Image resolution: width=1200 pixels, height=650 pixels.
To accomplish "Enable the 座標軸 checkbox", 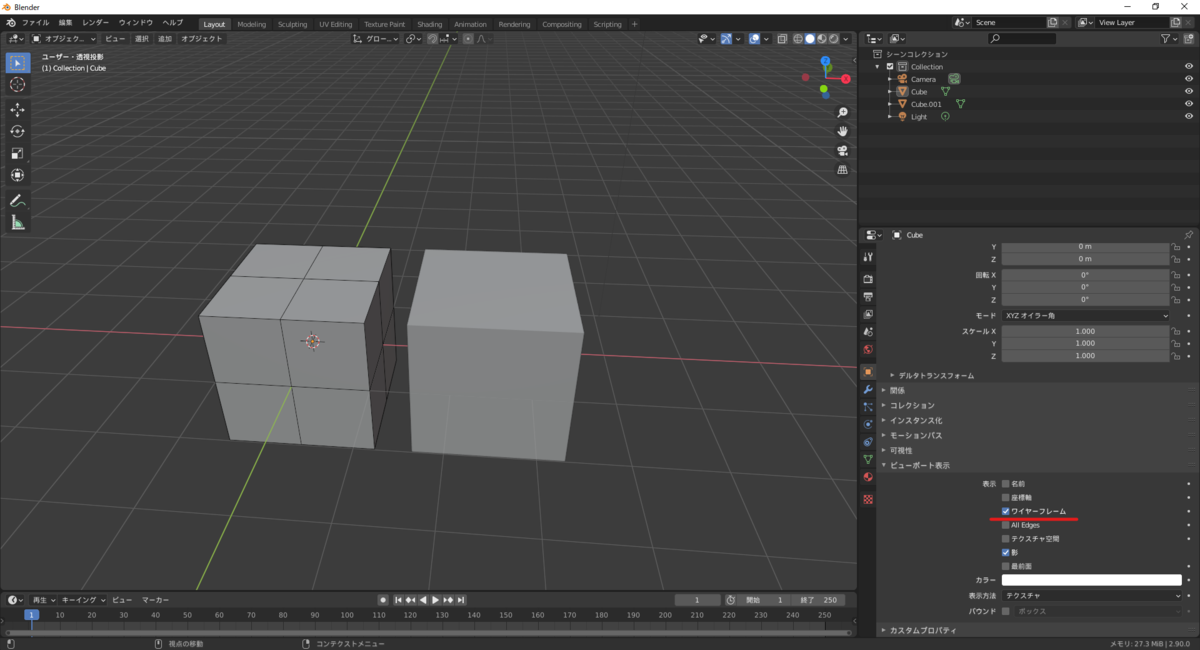I will pyautogui.click(x=1005, y=497).
